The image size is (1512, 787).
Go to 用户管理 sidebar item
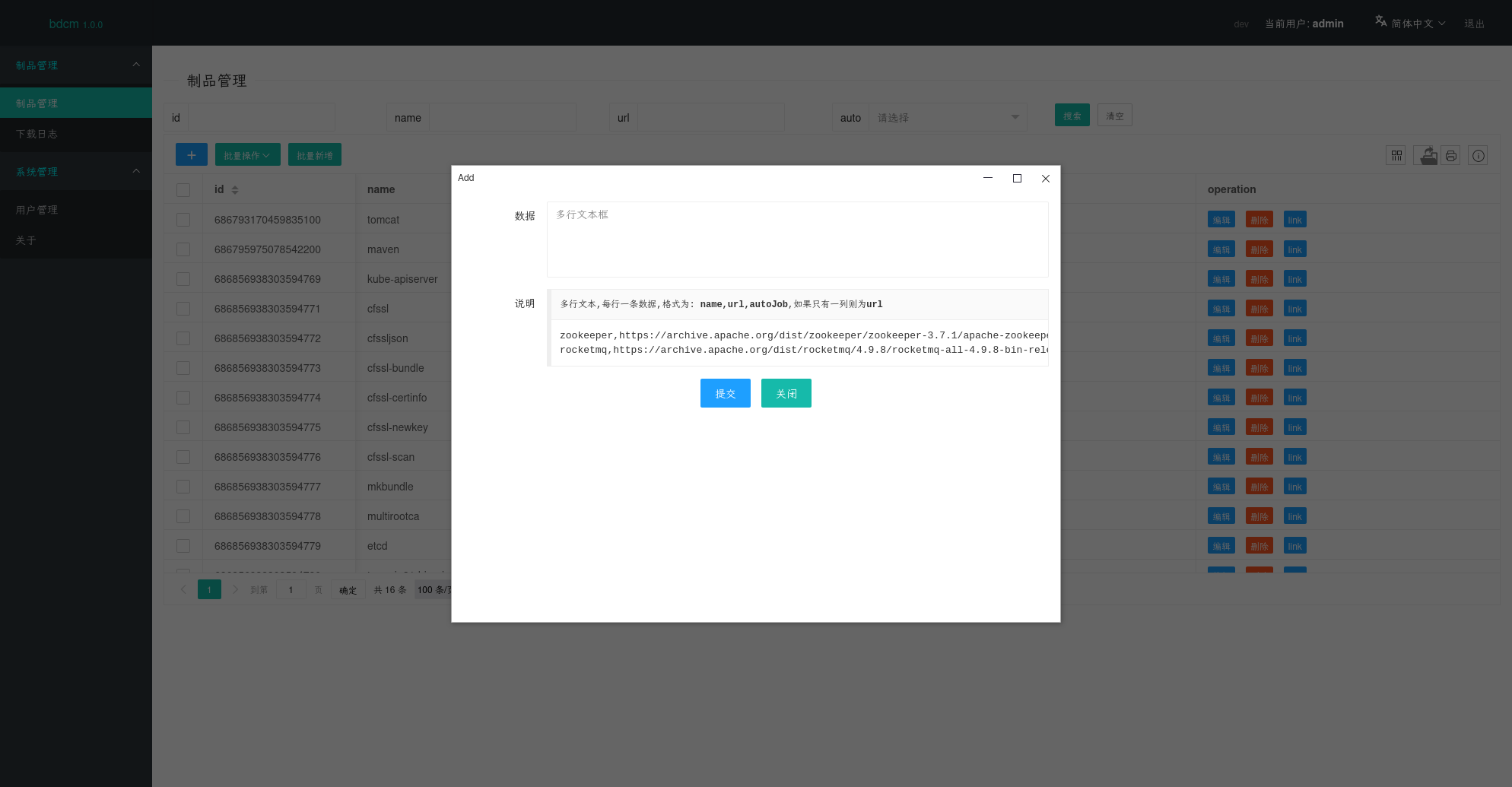(x=37, y=210)
